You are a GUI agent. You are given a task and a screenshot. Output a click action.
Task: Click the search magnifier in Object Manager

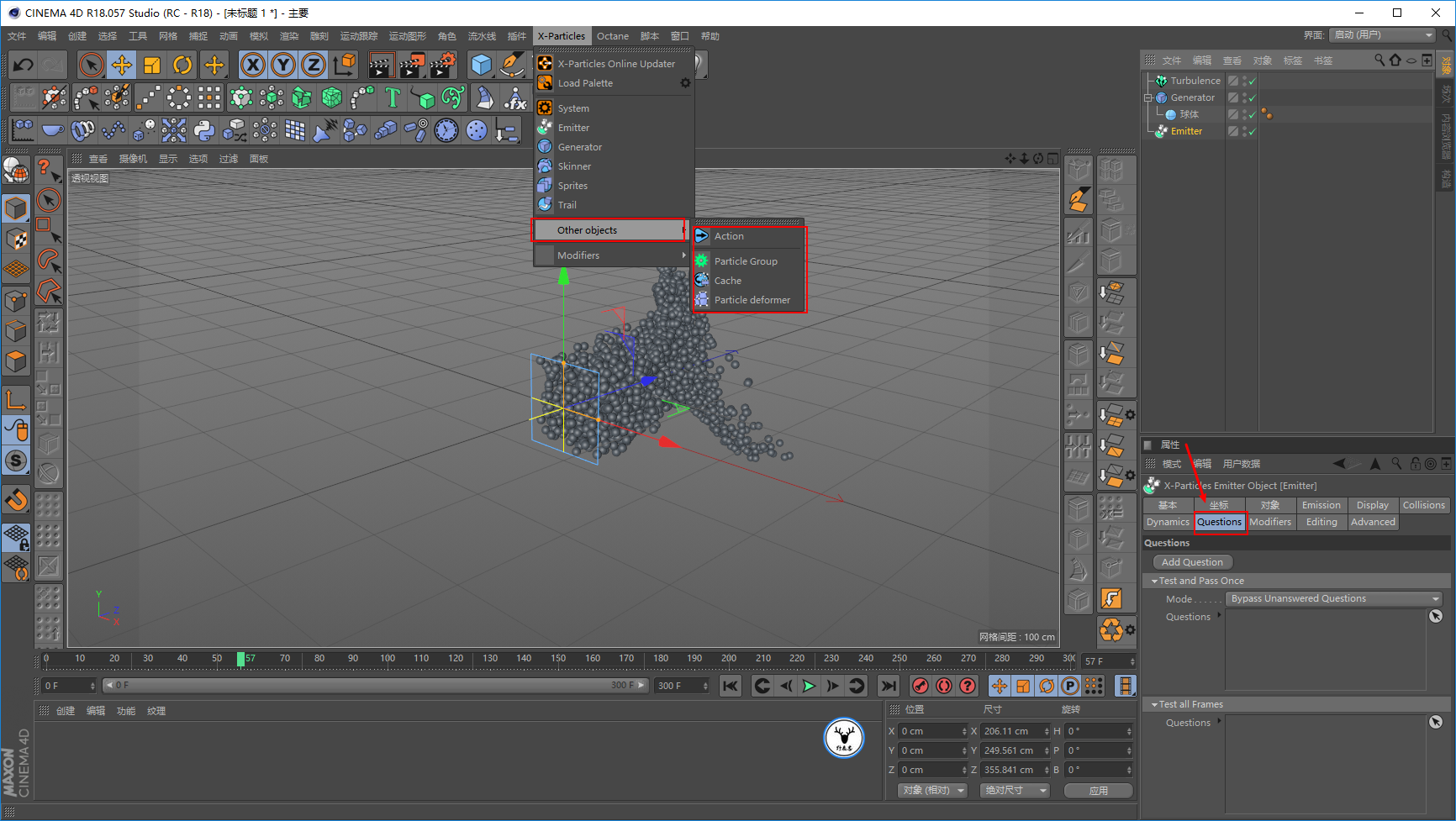(1380, 61)
